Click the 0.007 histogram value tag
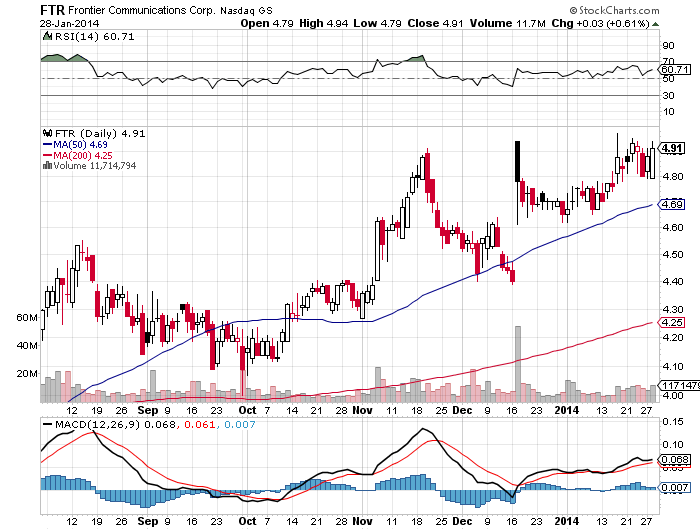700x530 pixels. tap(675, 488)
